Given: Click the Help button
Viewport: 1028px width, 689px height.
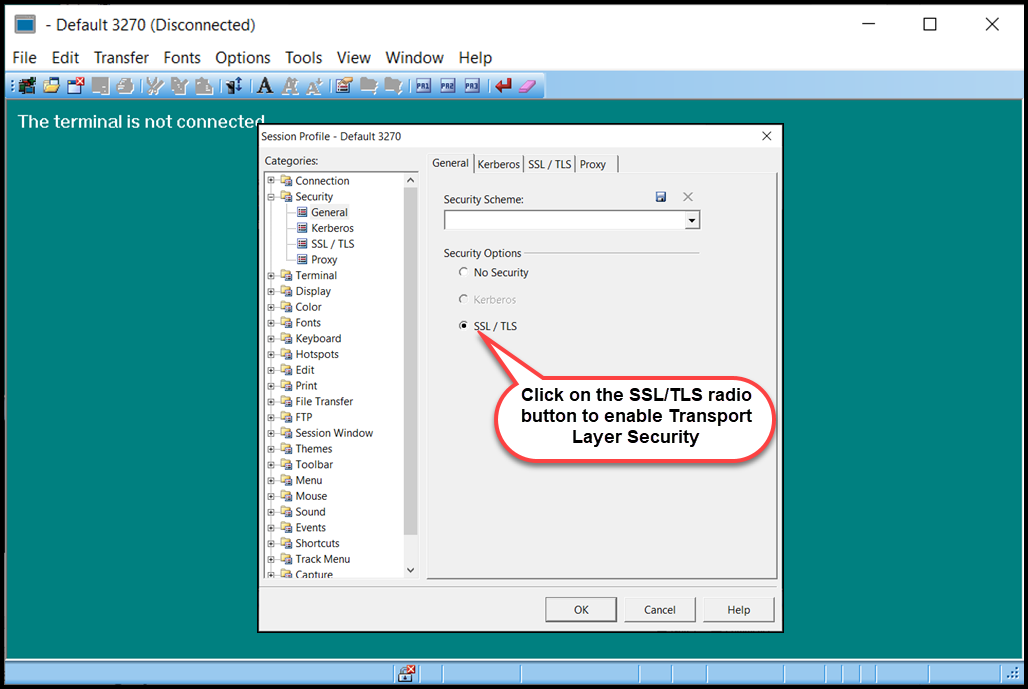Looking at the screenshot, I should click(738, 609).
